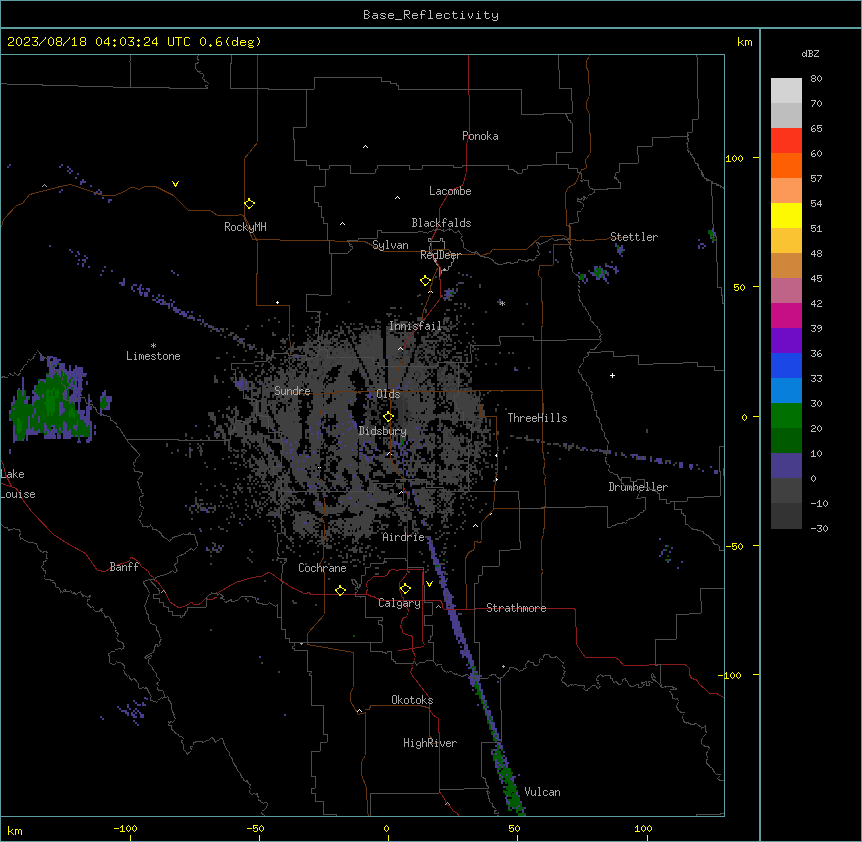Pick the red 65-60 dBZ legend swatch
This screenshot has width=862, height=842.
786,141
